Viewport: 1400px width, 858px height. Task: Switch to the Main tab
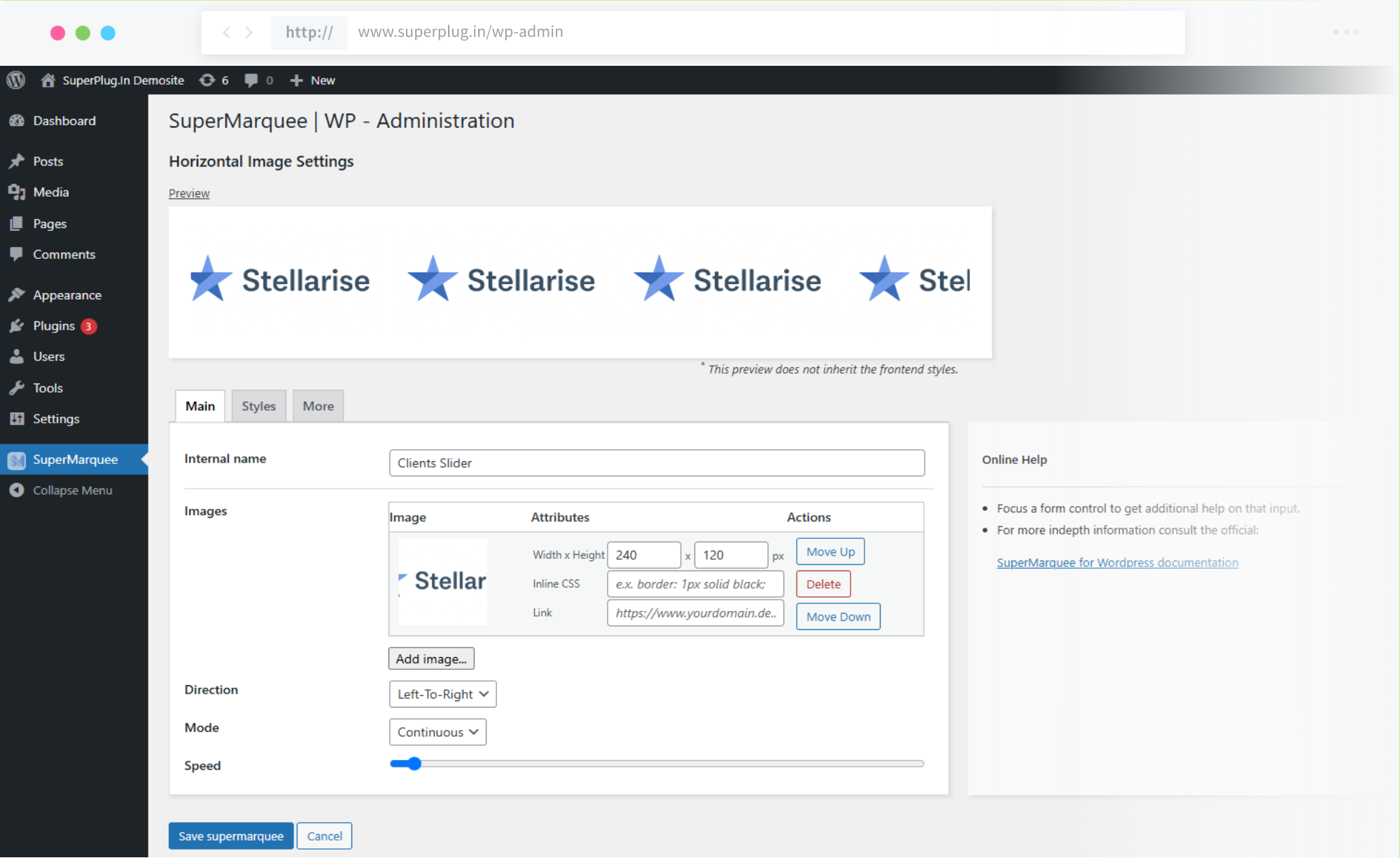(x=200, y=406)
